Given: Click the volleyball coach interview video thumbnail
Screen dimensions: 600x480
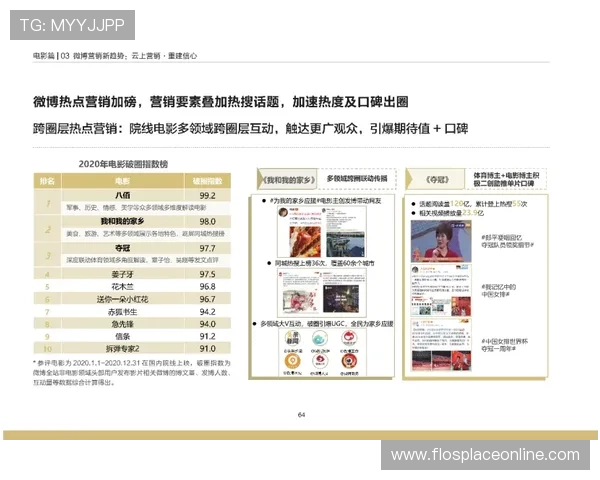Looking at the screenshot, I should point(441,241).
